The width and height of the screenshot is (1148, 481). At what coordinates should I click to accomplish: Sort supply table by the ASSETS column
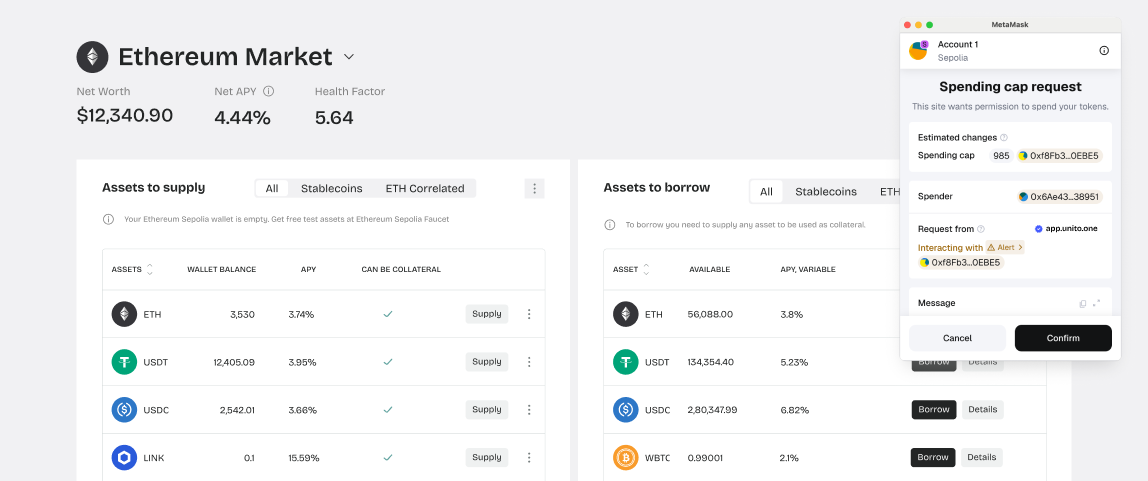coord(150,269)
